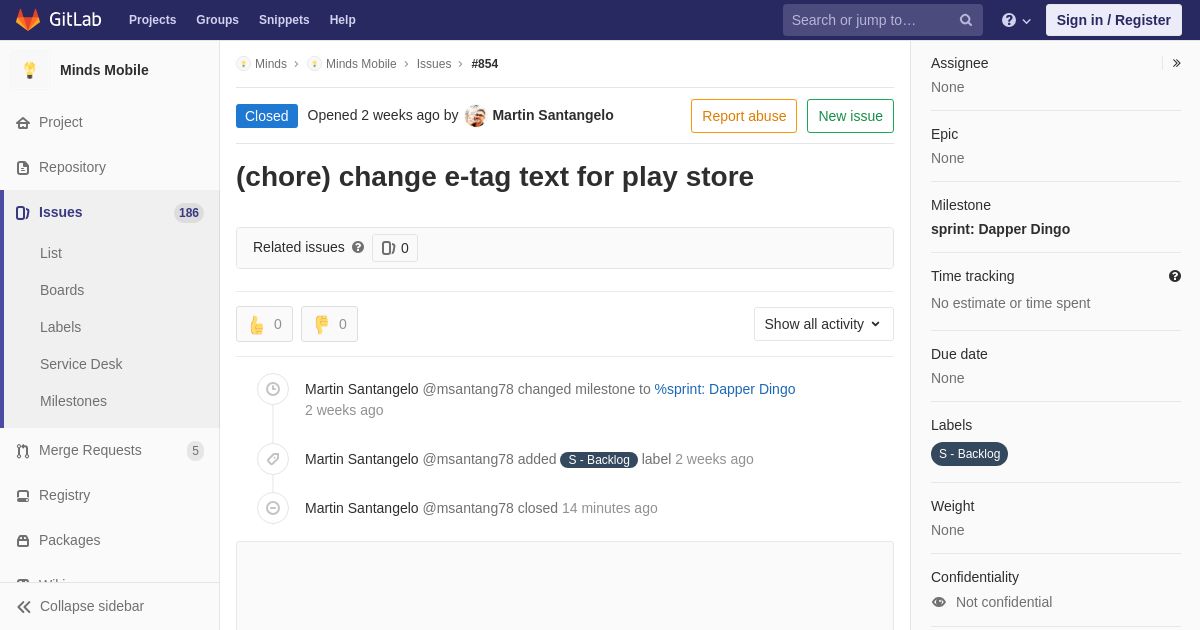Focus the Search or jump to field
1200x630 pixels.
pyautogui.click(x=868, y=20)
